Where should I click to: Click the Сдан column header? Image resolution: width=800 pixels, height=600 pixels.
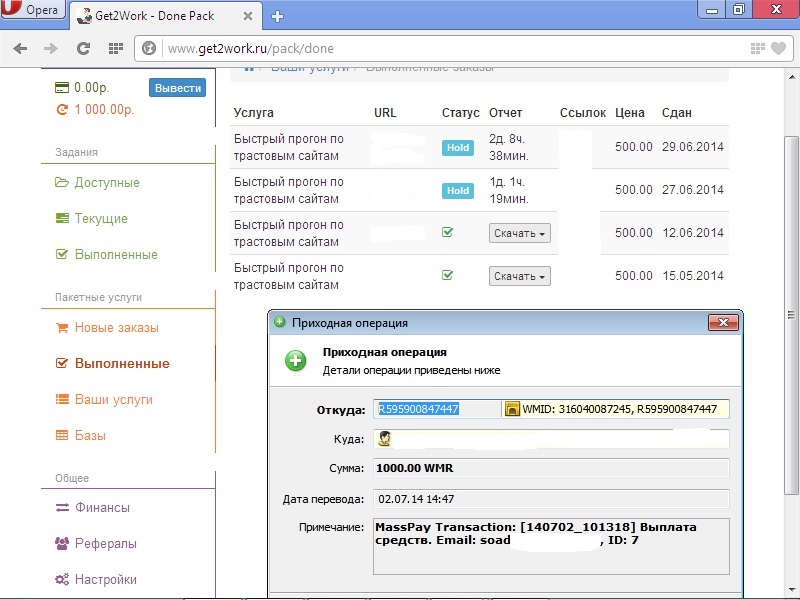coord(677,113)
